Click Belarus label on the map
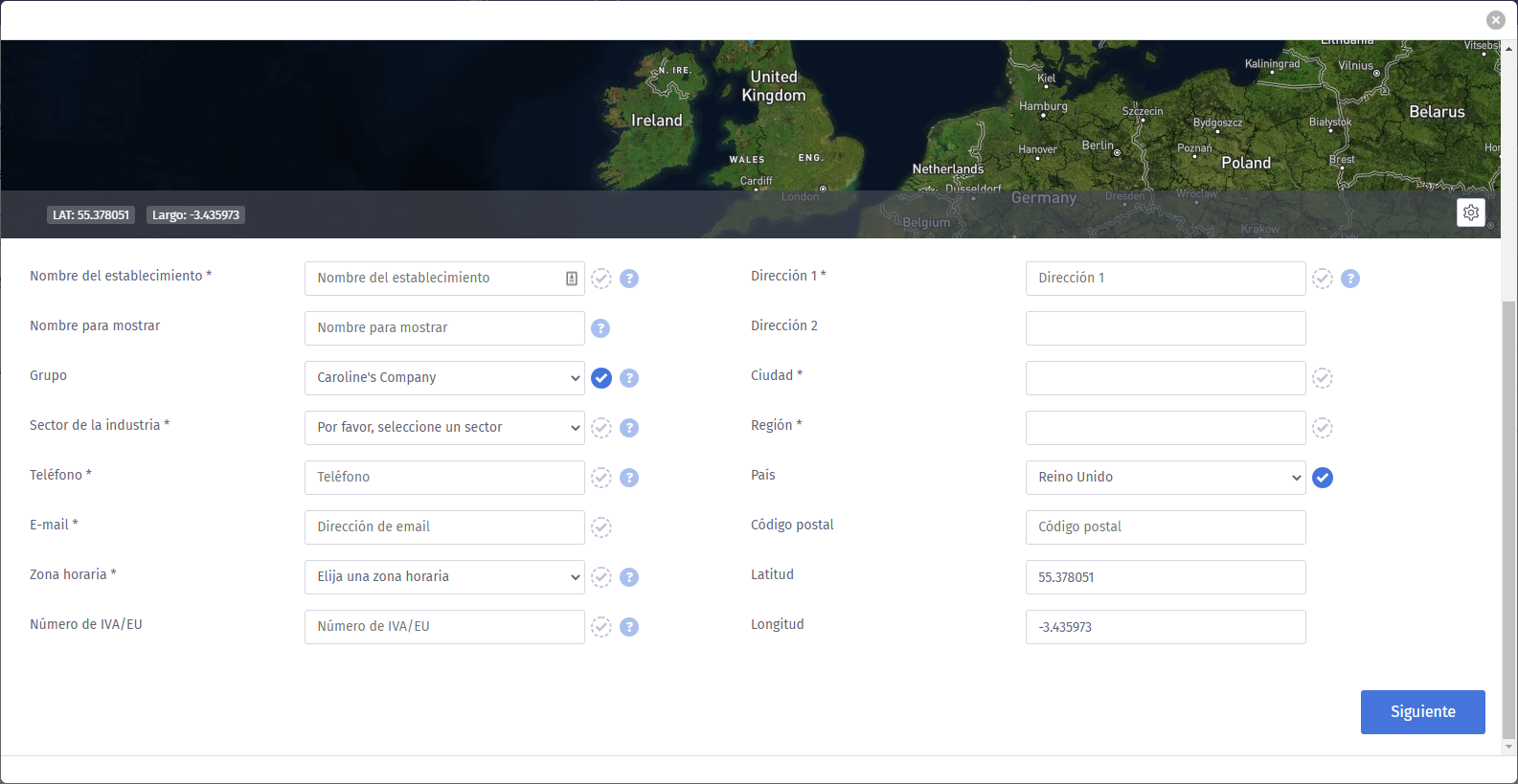Image resolution: width=1518 pixels, height=784 pixels. click(1437, 112)
